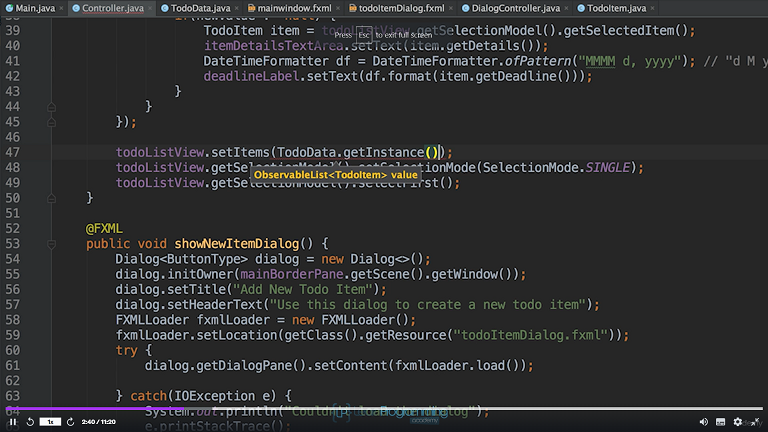The image size is (768, 432).
Task: Click the try keyword on line 60
Action: click(126, 350)
